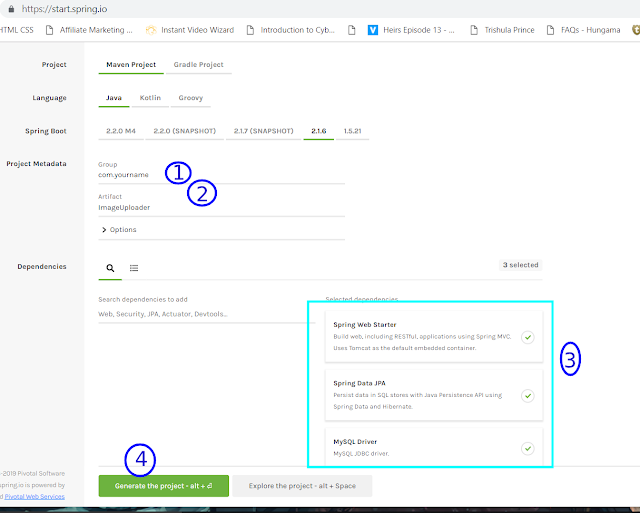Open the Trishula Prince bookmark
This screenshot has width=640, height=513.
[x=502, y=30]
